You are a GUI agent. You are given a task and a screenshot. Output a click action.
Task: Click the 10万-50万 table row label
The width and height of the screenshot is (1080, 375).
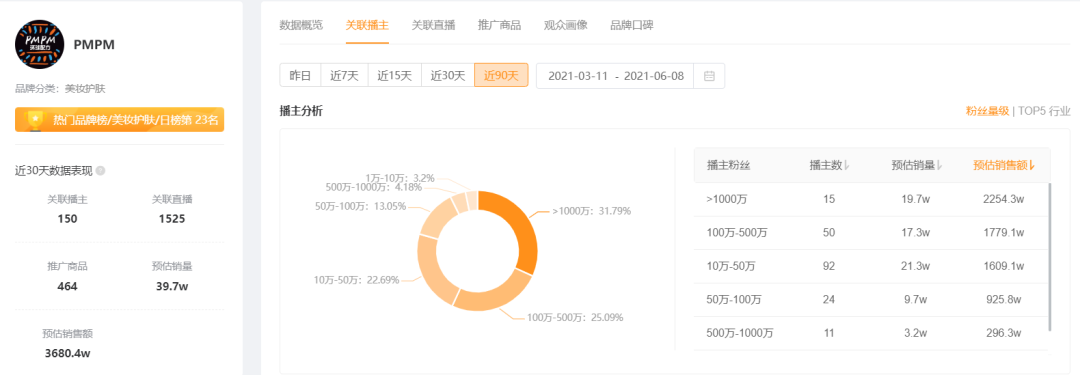(x=731, y=266)
